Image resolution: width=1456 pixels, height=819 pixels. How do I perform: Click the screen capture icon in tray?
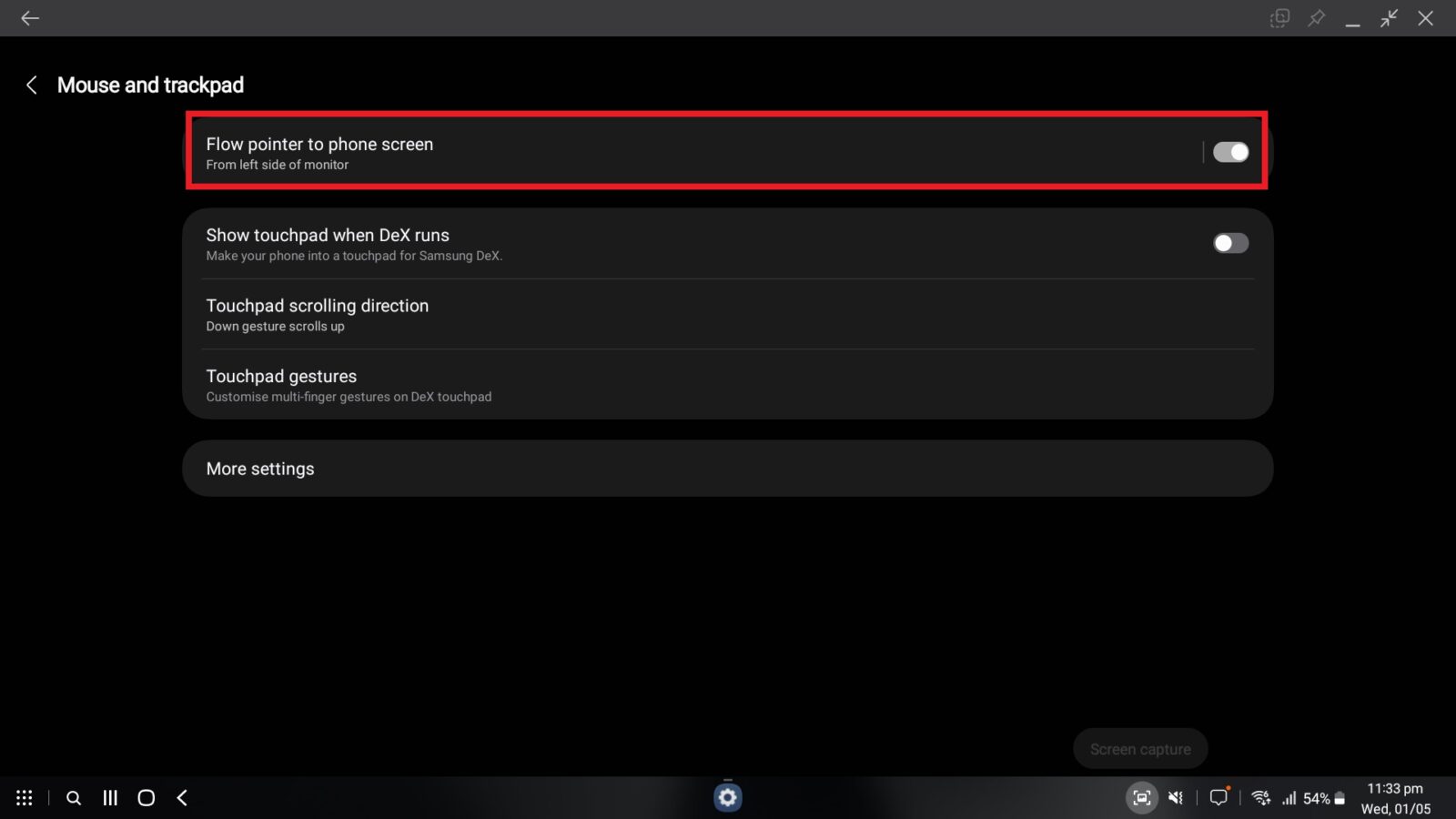point(1141,798)
